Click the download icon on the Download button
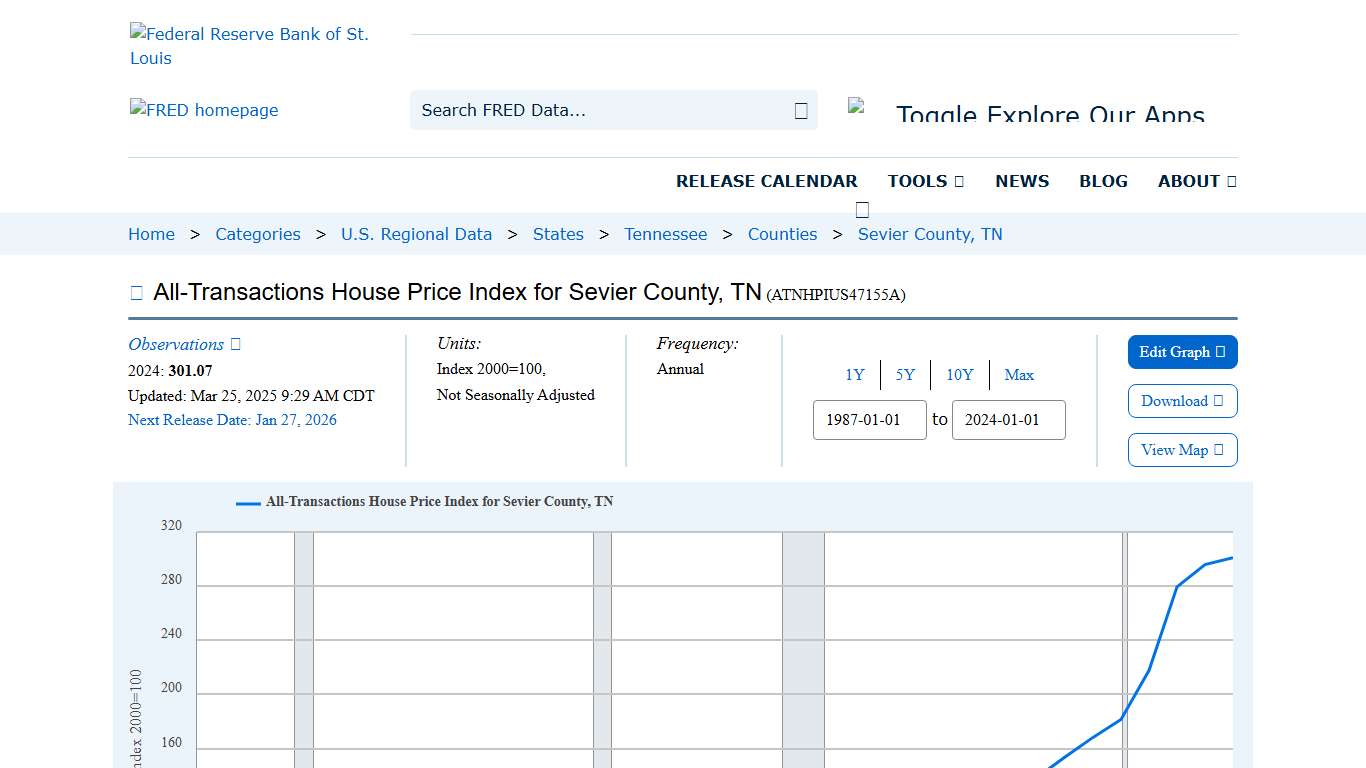1366x768 pixels. point(1218,401)
